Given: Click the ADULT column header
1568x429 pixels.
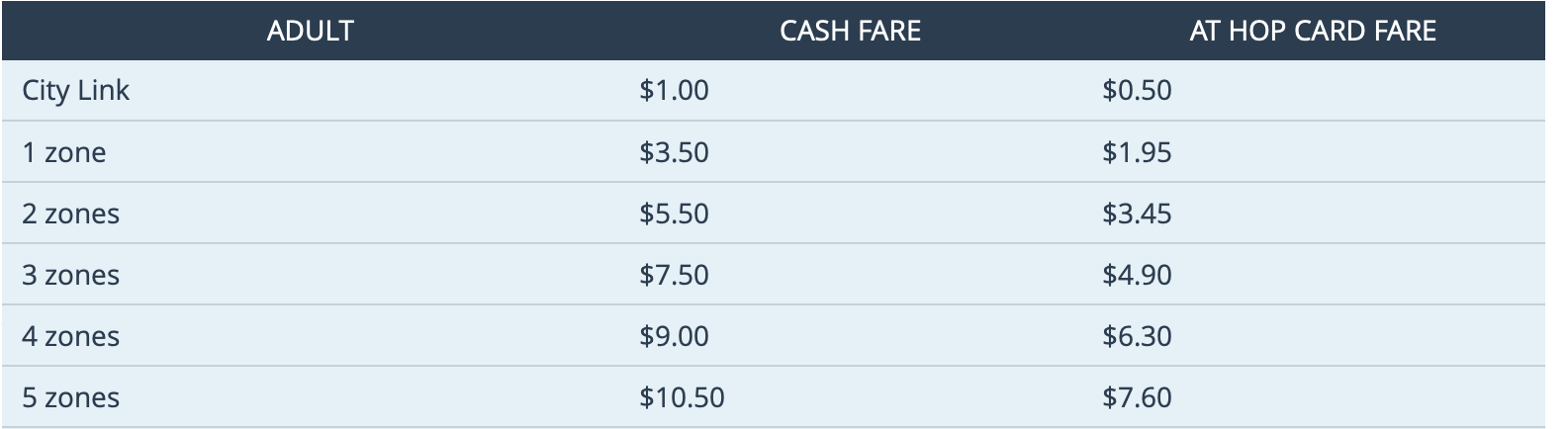Looking at the screenshot, I should (x=310, y=31).
